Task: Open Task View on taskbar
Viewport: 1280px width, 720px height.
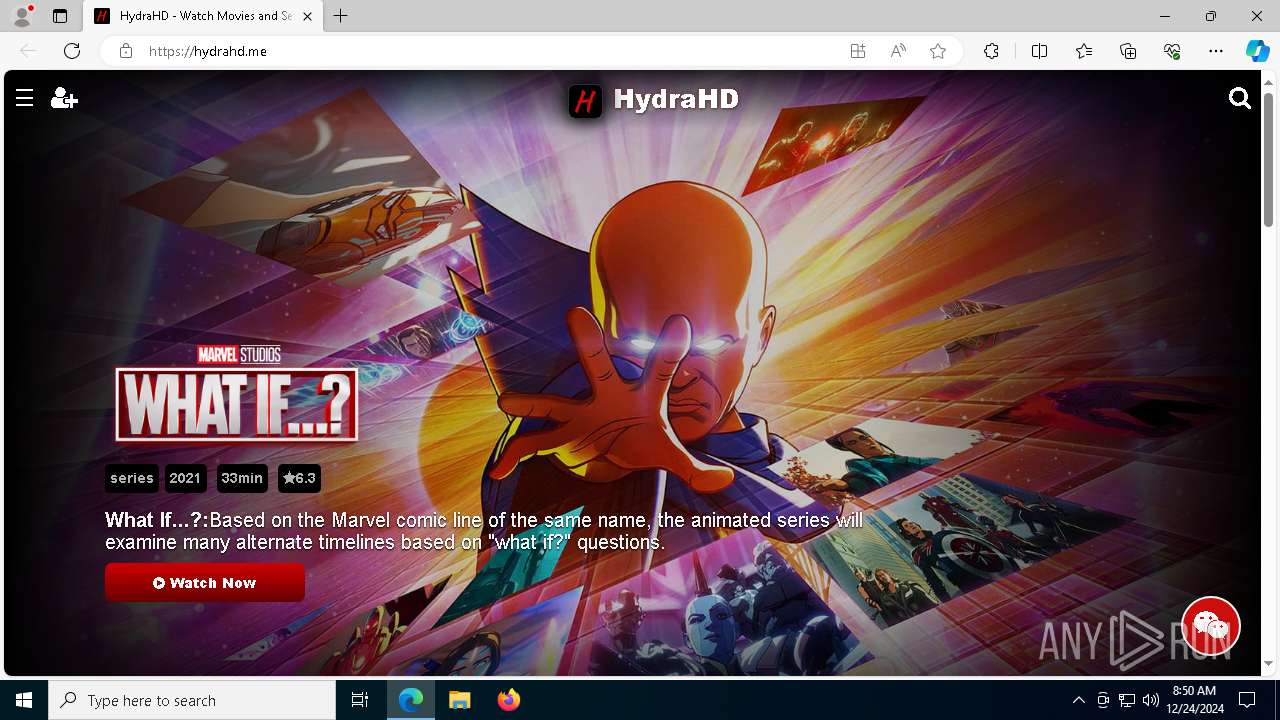Action: point(360,700)
